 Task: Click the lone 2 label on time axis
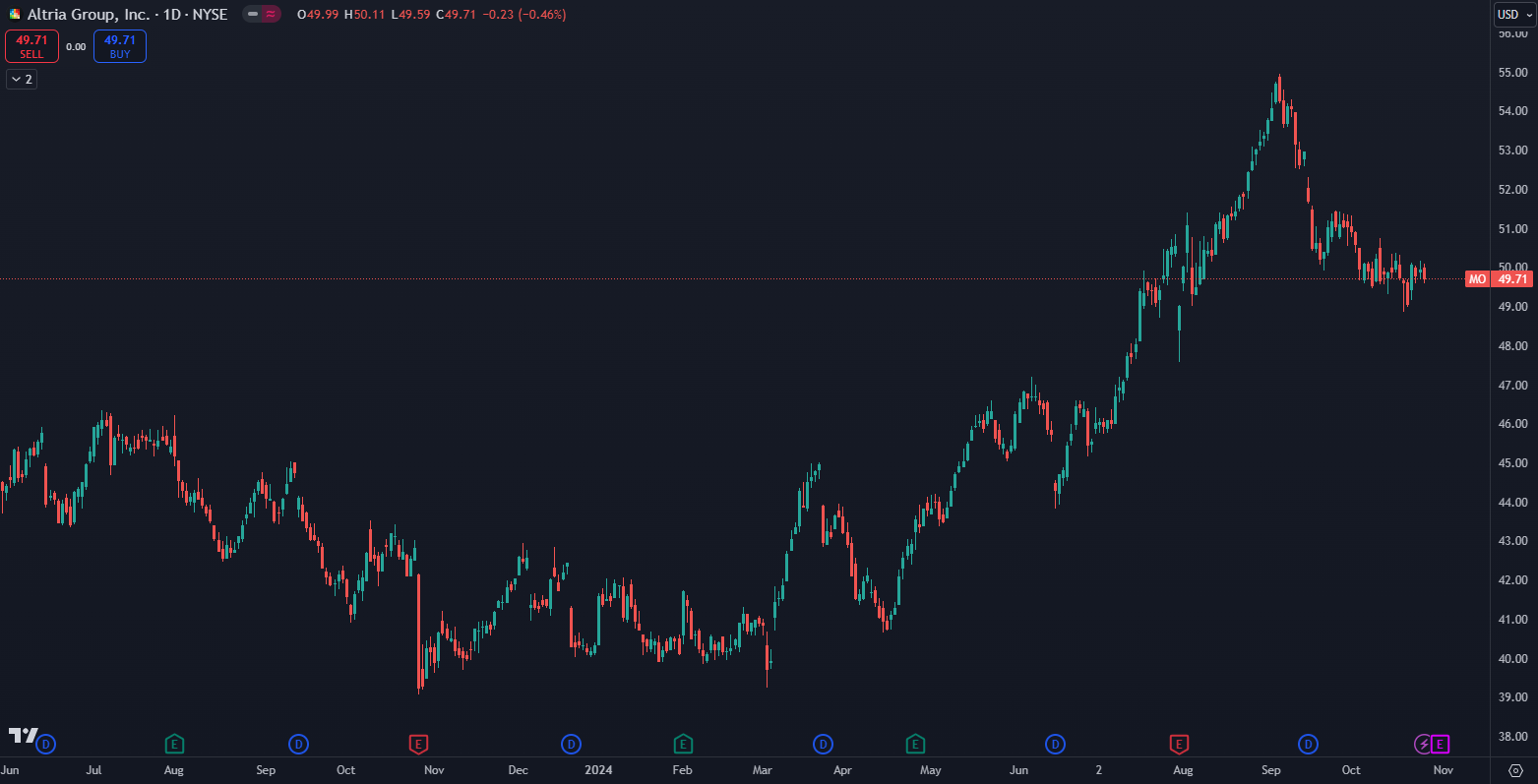pyautogui.click(x=1099, y=770)
